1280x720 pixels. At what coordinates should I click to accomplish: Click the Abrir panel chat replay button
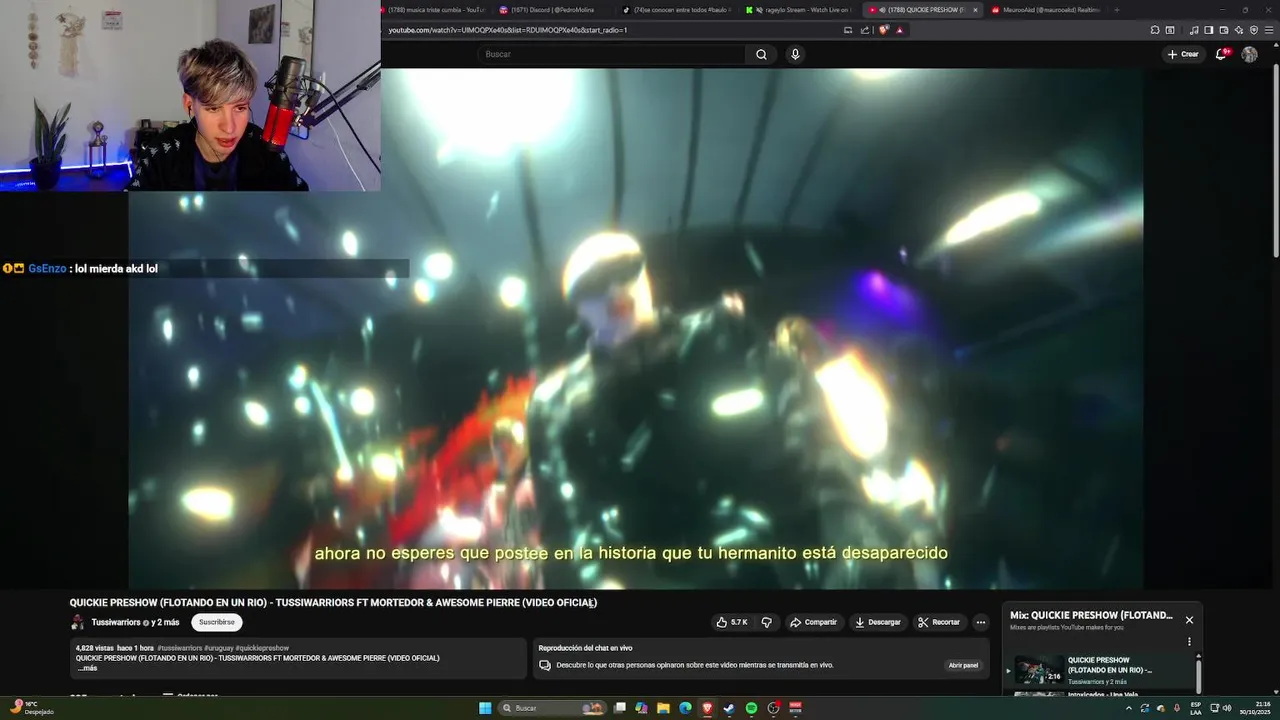pyautogui.click(x=963, y=665)
